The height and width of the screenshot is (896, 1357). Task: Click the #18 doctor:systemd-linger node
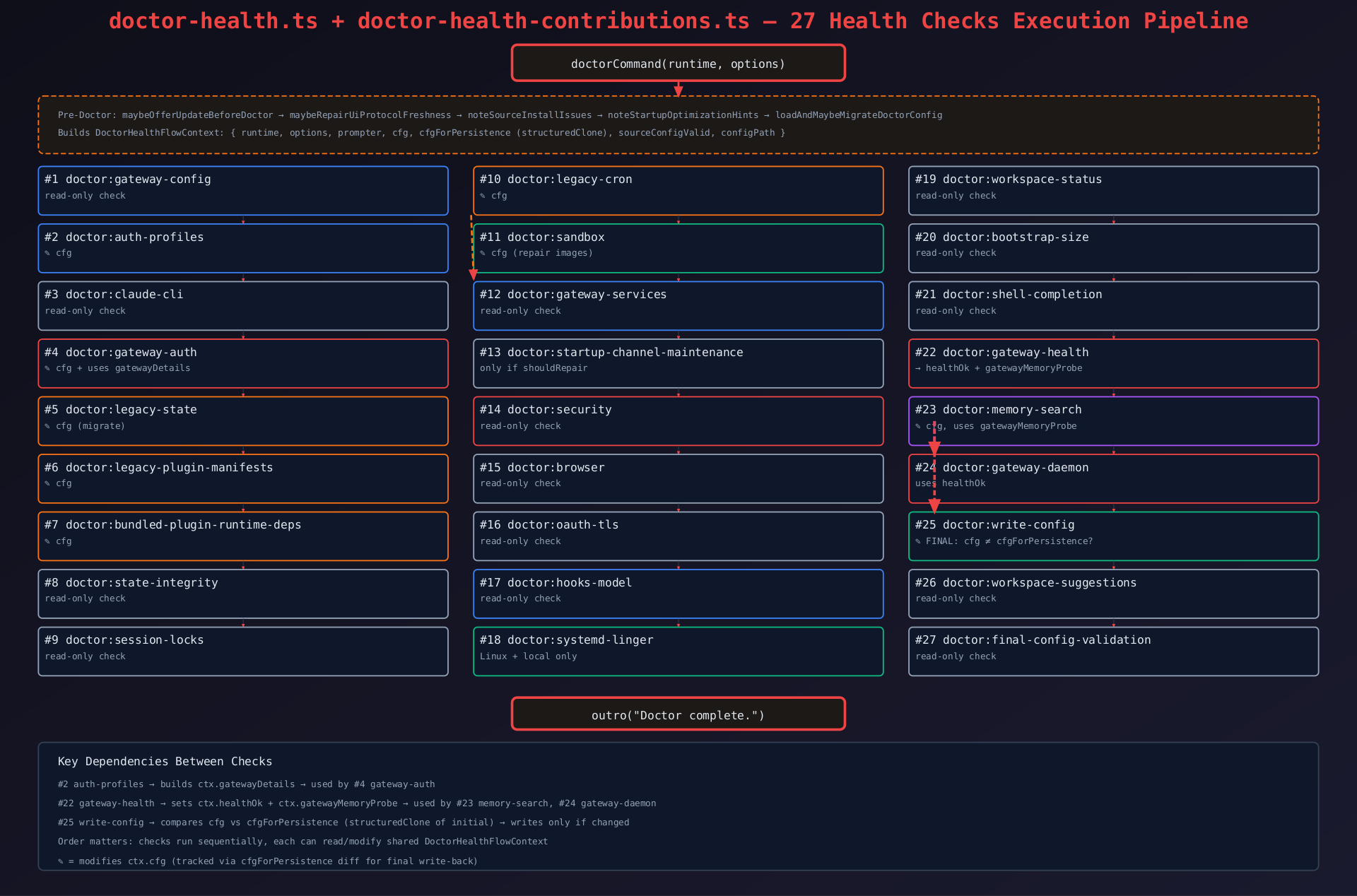pos(678,652)
